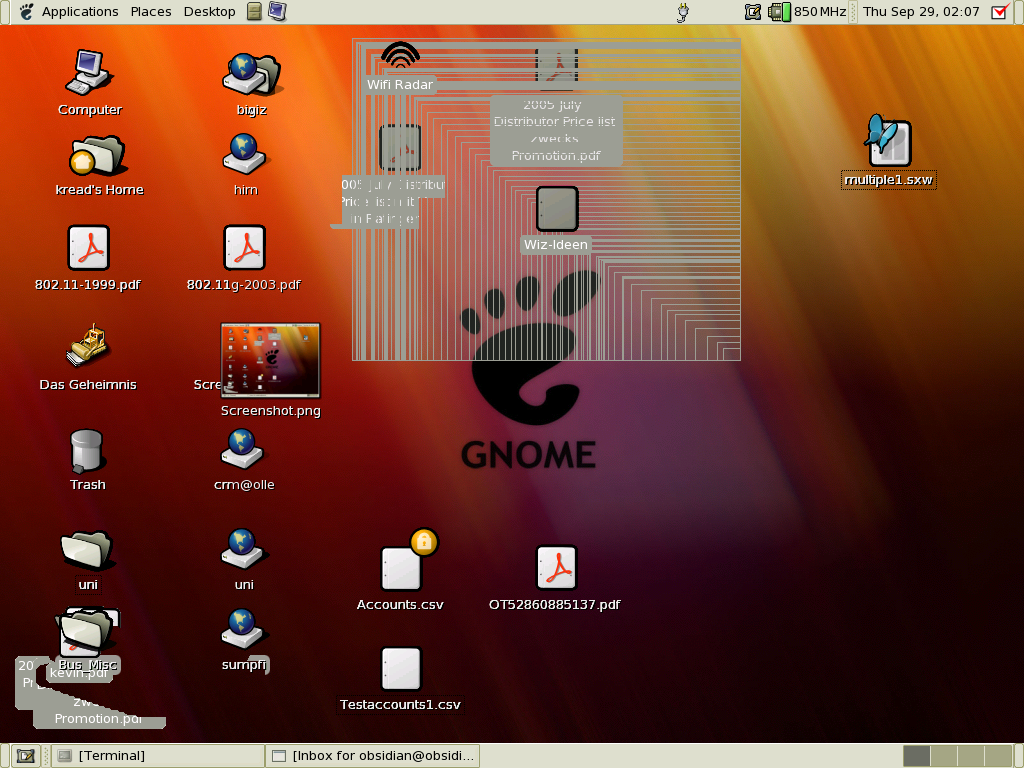Open the Testaccounts1.csv file
1024x768 pixels.
coord(400,669)
